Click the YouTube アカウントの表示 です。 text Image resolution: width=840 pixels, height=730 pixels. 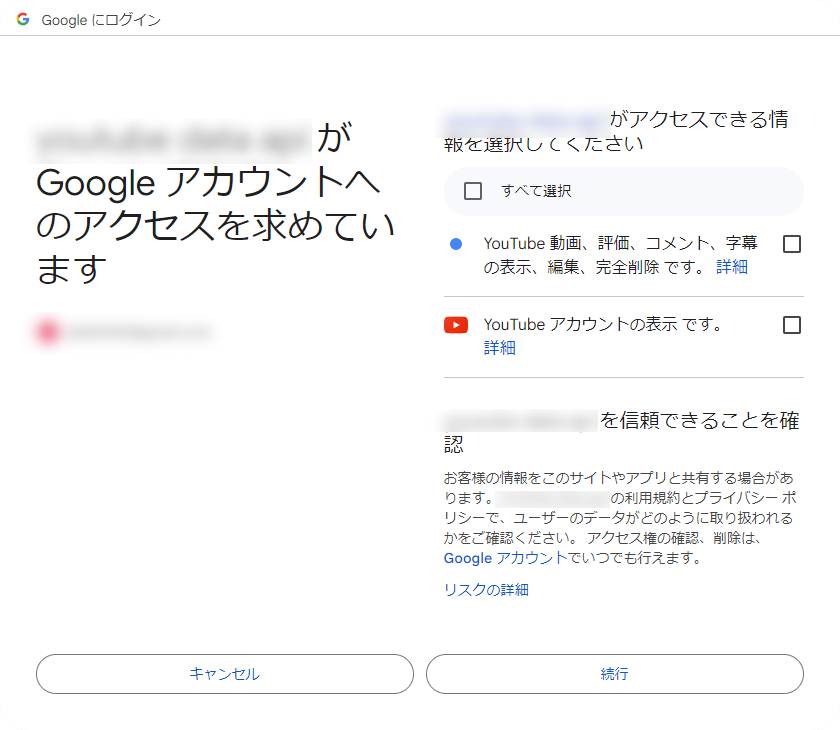point(603,325)
